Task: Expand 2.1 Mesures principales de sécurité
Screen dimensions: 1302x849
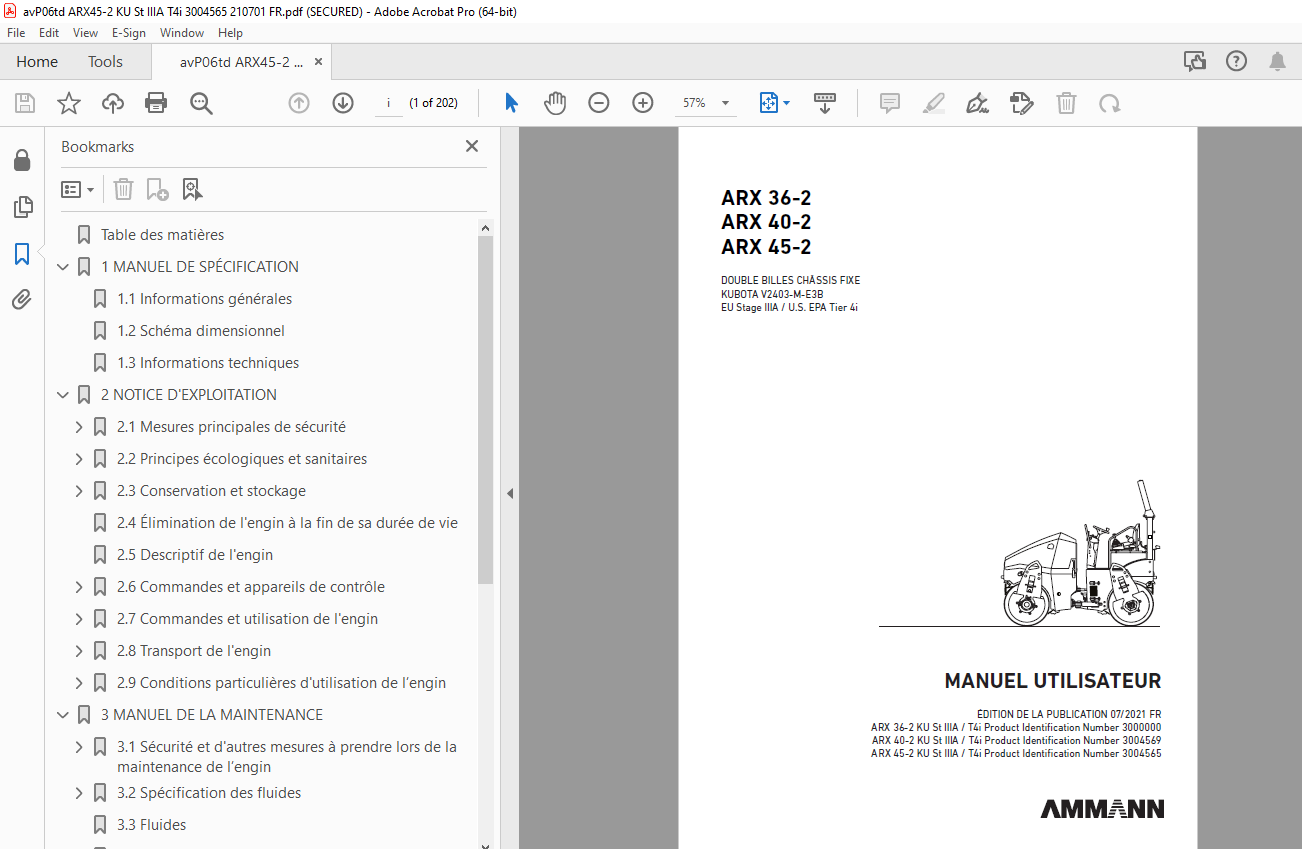Action: [x=80, y=427]
